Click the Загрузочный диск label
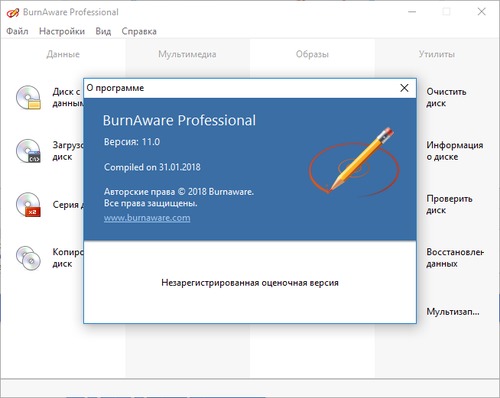The width and height of the screenshot is (500, 398). tap(68, 151)
